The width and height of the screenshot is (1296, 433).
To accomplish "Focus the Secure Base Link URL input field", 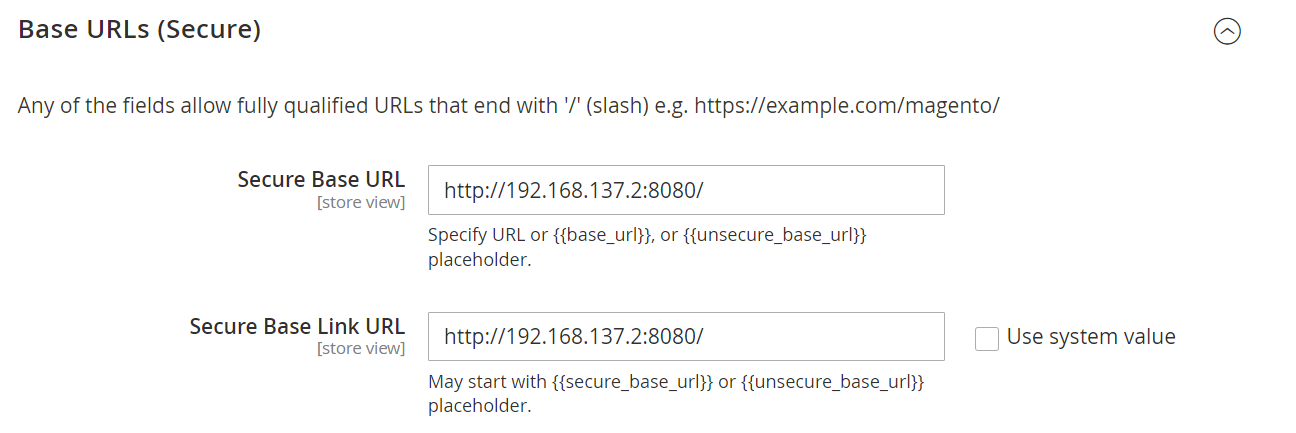I will click(x=686, y=337).
